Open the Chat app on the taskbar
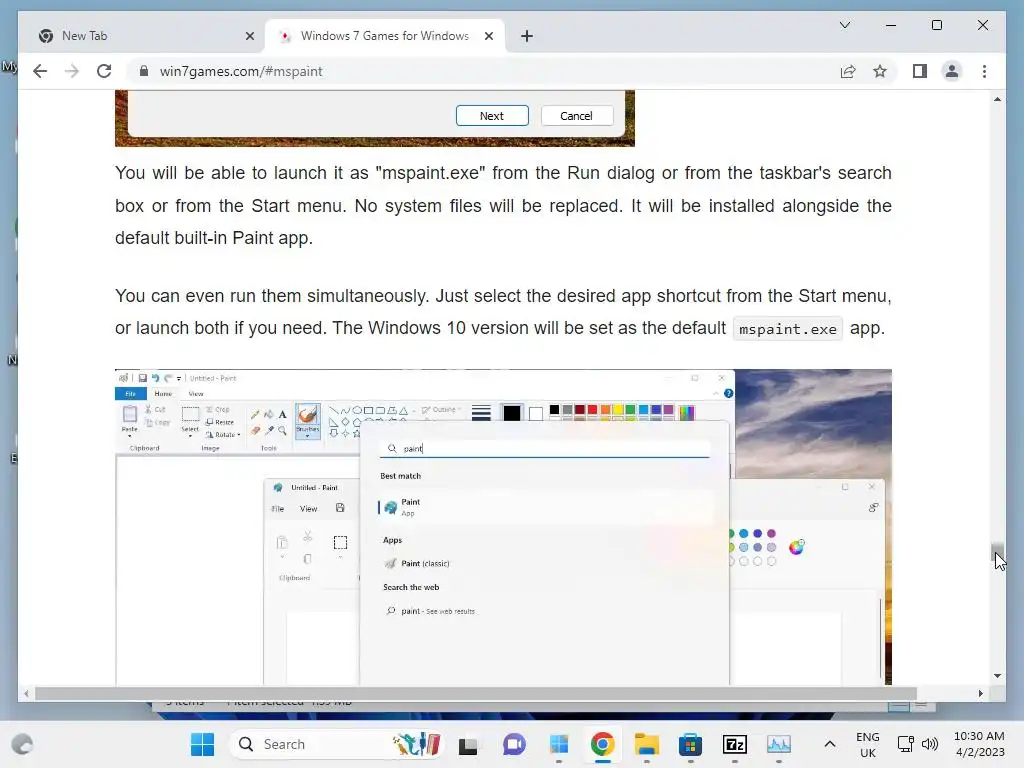The height and width of the screenshot is (768, 1024). (x=514, y=744)
